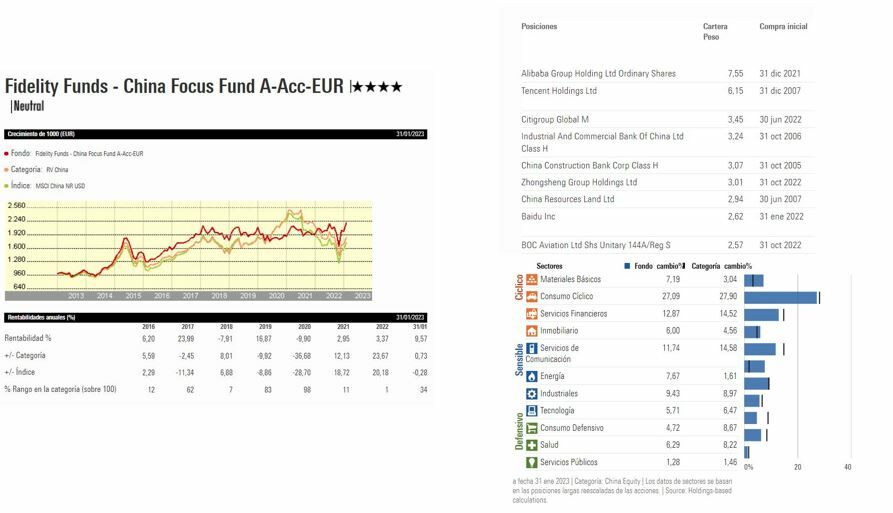Image resolution: width=893 pixels, height=513 pixels.
Task: Click the Consumo Cíclico bar in chart
Action: coord(781,297)
